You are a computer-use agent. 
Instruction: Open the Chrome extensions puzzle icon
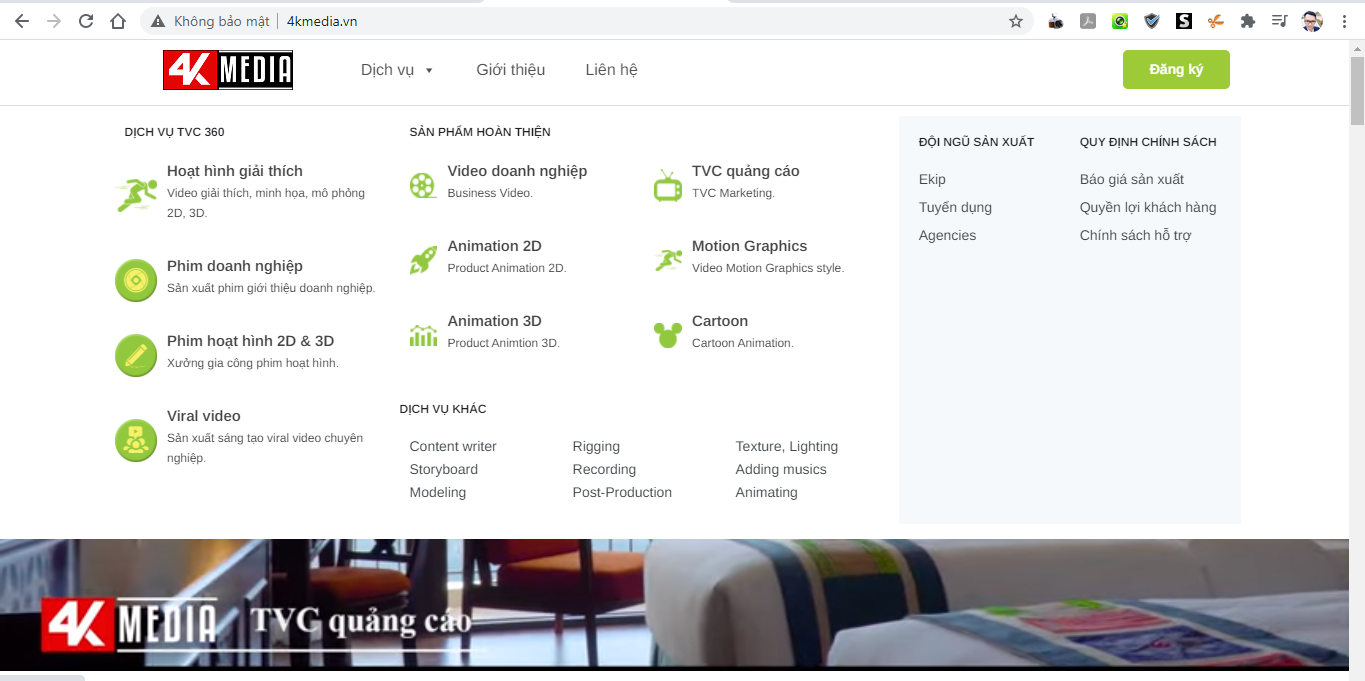pos(1247,21)
